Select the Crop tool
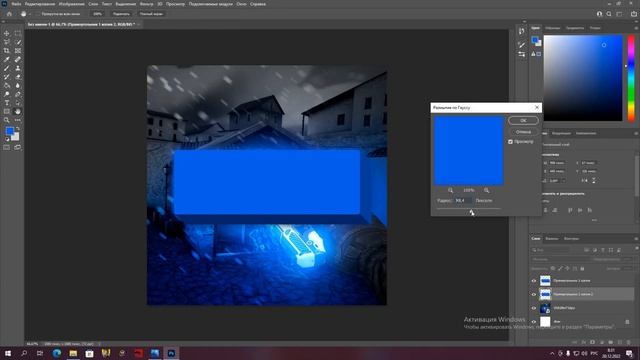This screenshot has width=640, height=360. [7, 51]
